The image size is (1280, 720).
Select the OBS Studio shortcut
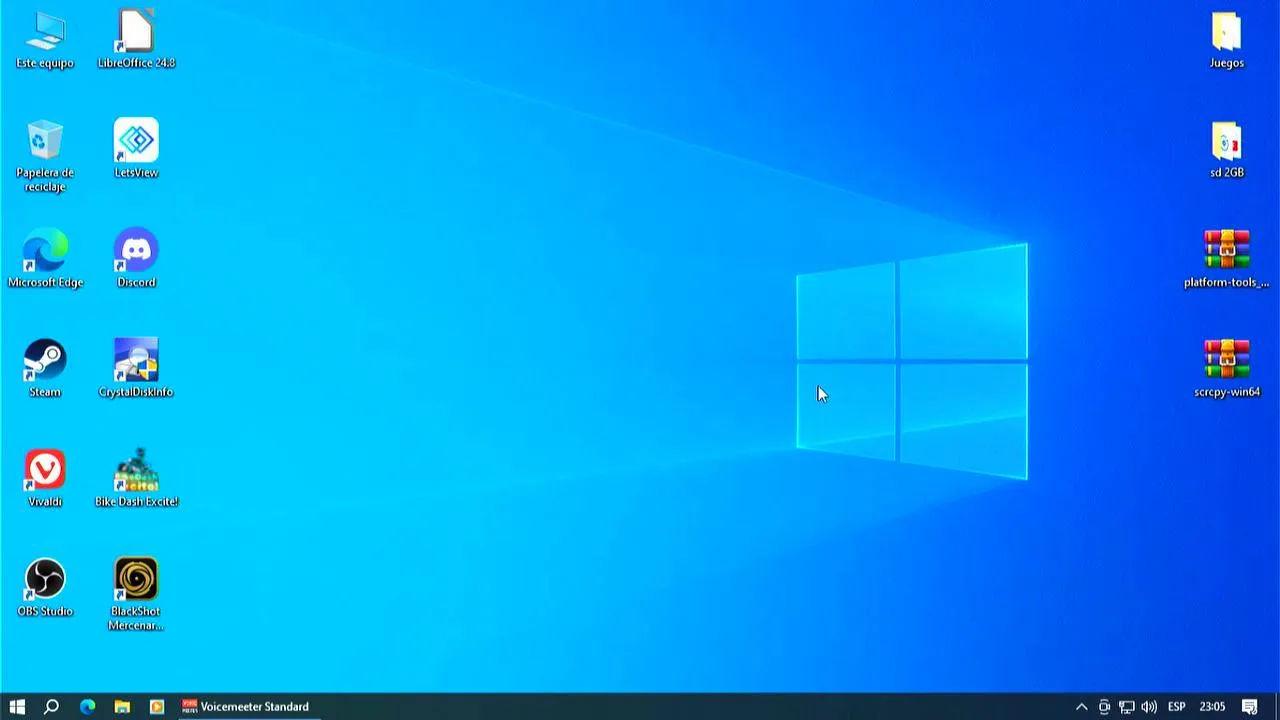pos(45,589)
